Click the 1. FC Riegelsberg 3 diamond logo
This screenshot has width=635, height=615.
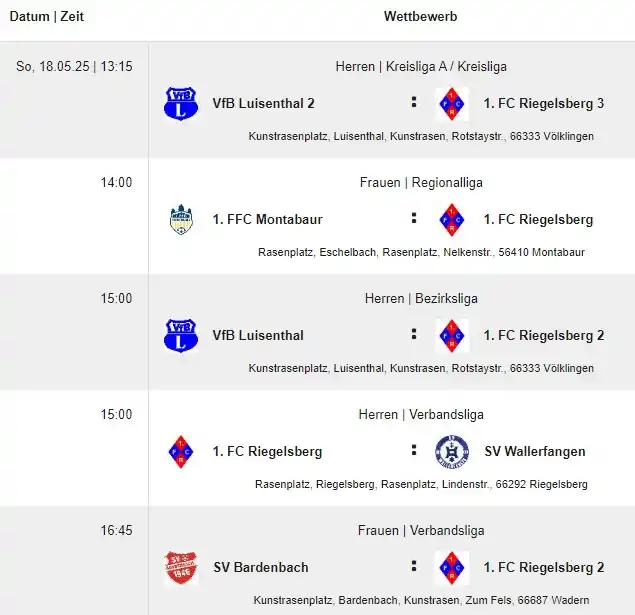[452, 104]
